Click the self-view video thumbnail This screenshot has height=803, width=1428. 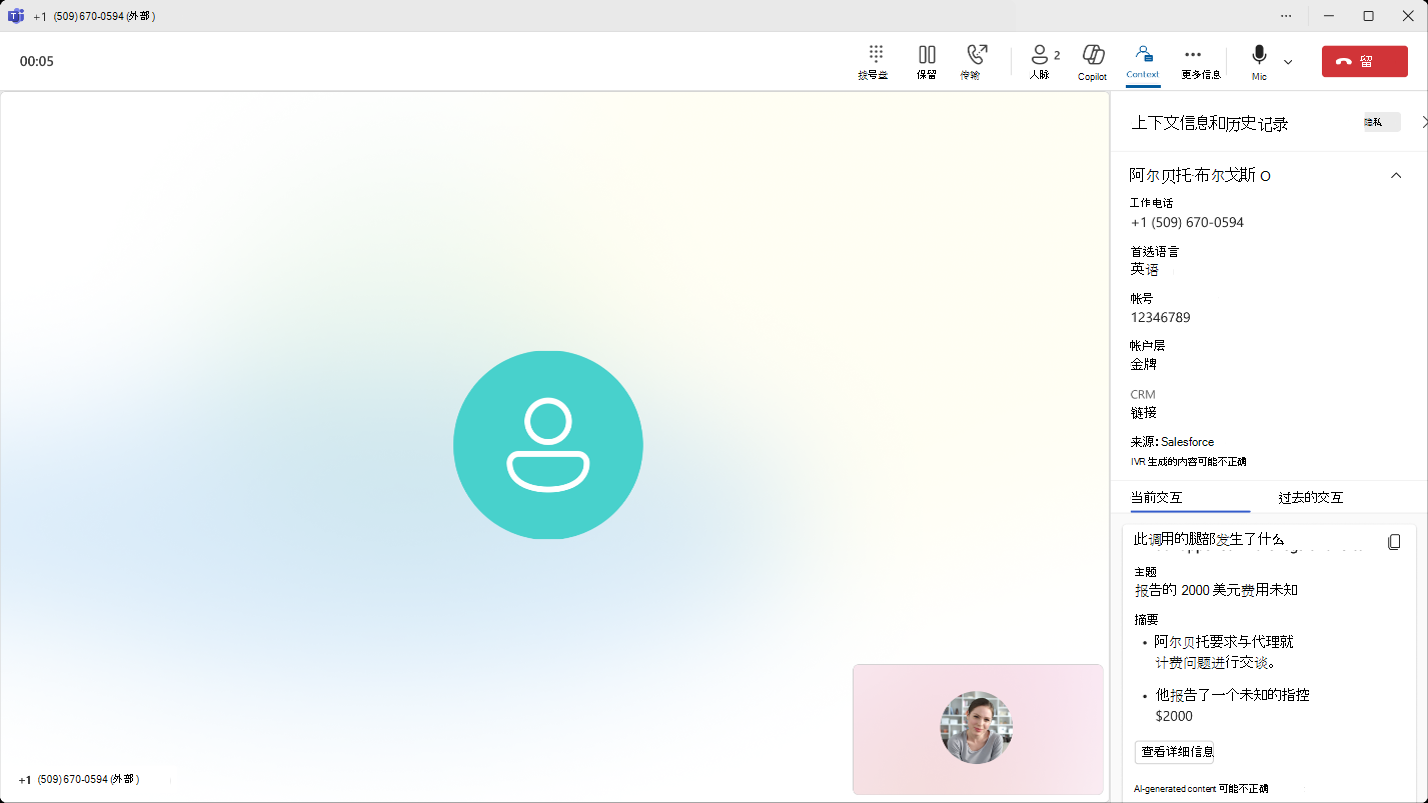[x=977, y=729]
